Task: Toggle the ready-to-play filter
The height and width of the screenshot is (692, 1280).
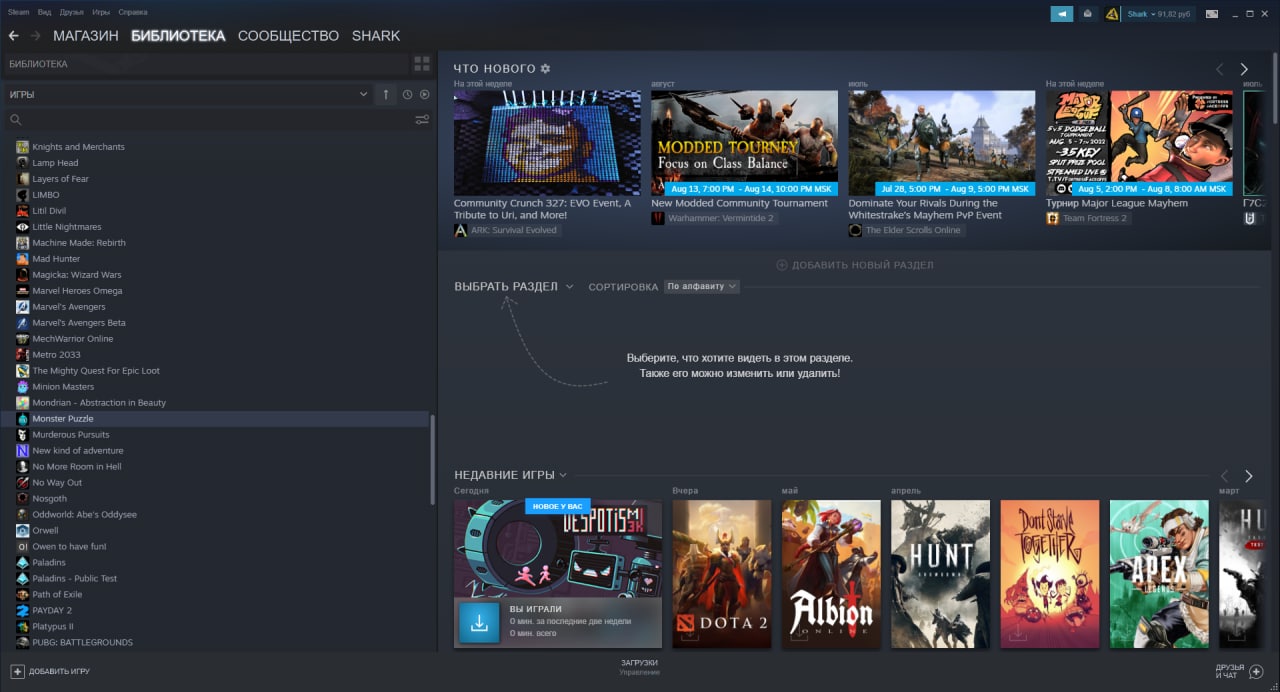Action: coord(424,94)
